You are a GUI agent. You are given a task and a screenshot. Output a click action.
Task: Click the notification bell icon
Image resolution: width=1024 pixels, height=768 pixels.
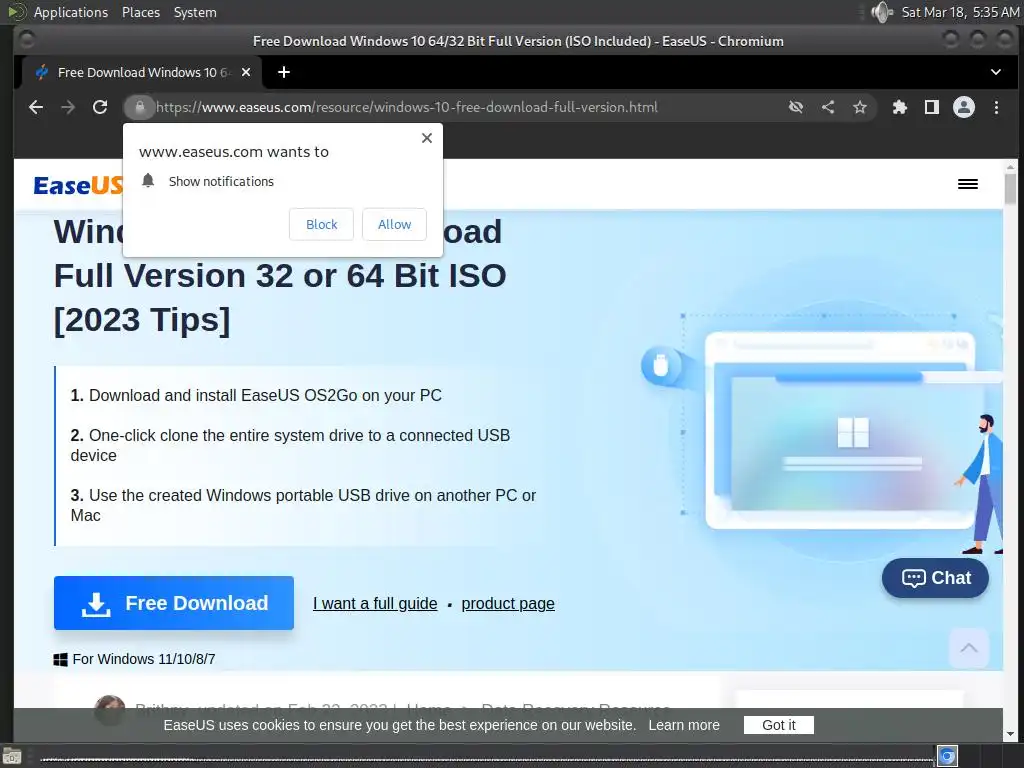click(148, 181)
